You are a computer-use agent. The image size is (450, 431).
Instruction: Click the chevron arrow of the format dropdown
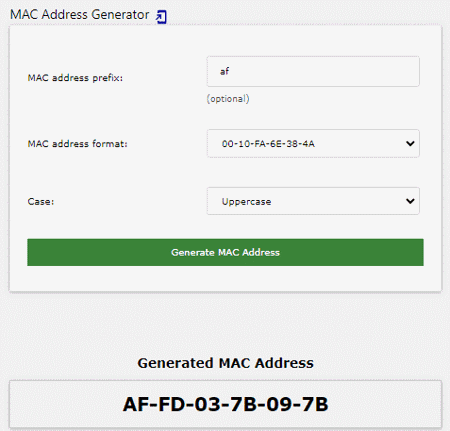[x=410, y=144]
